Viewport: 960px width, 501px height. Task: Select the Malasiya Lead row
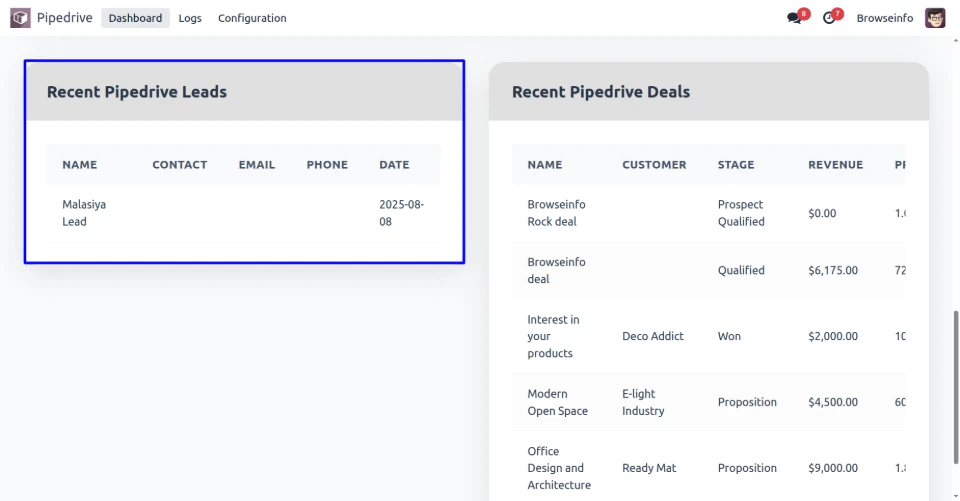84,213
